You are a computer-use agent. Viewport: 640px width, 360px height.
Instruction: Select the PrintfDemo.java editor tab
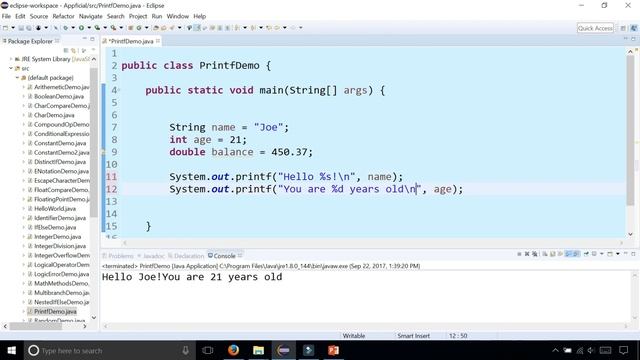pyautogui.click(x=131, y=41)
